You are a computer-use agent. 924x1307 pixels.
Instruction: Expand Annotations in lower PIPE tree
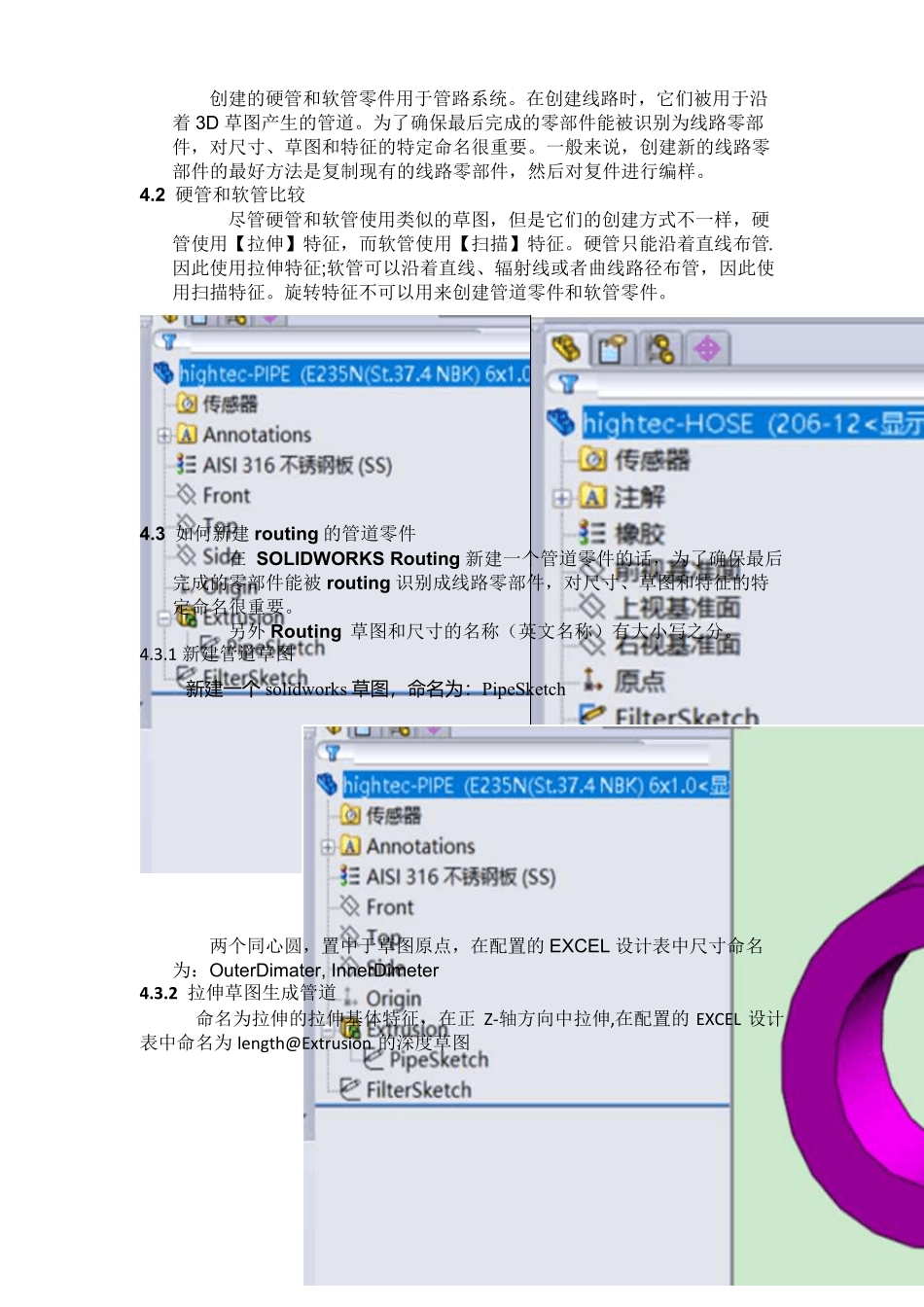tap(329, 847)
